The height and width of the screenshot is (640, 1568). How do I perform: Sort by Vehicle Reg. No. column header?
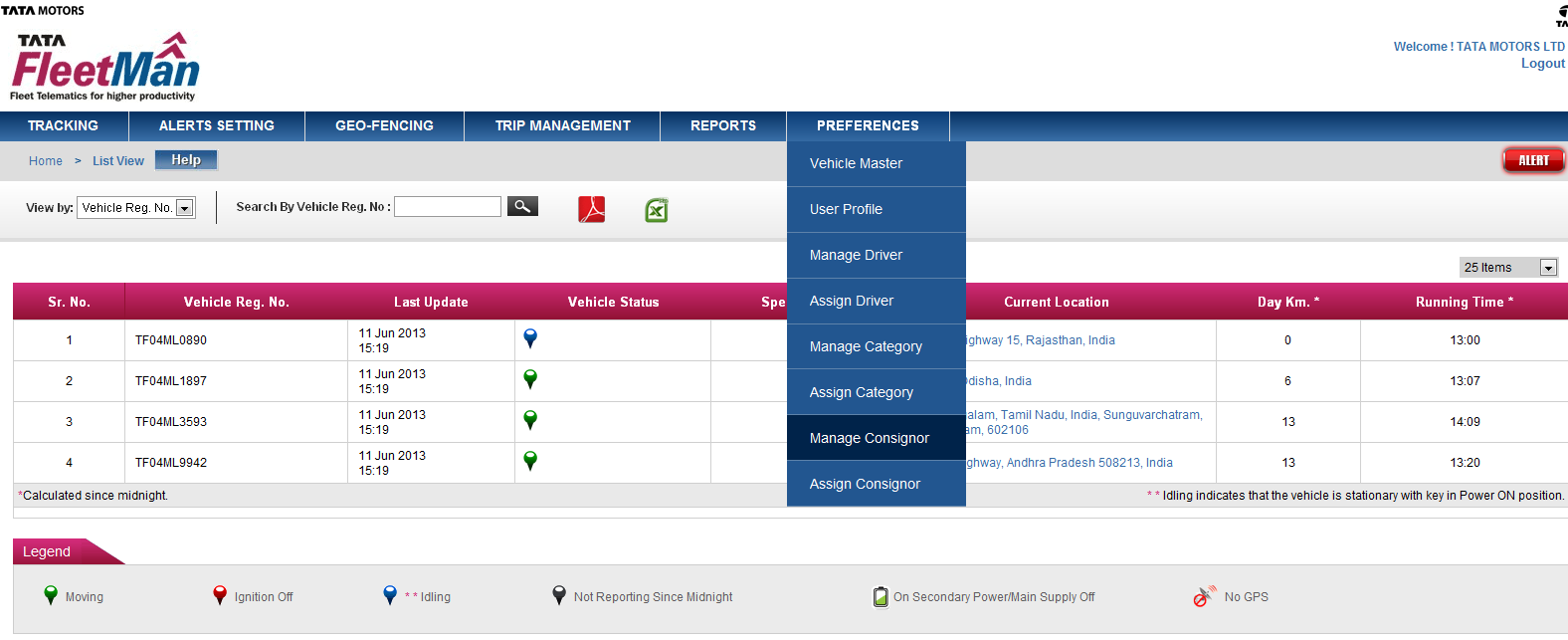(237, 302)
